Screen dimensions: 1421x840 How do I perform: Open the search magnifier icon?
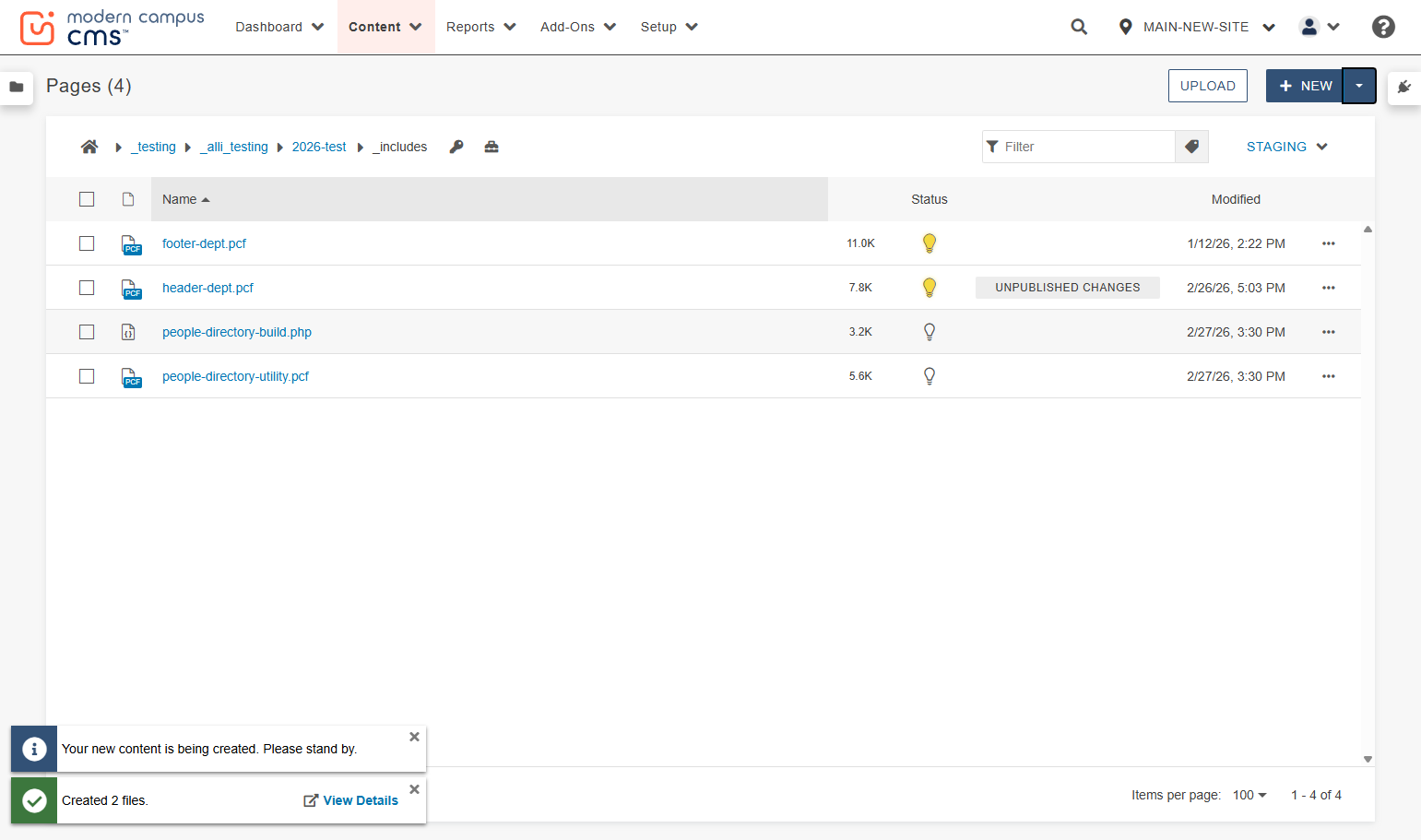click(1079, 27)
